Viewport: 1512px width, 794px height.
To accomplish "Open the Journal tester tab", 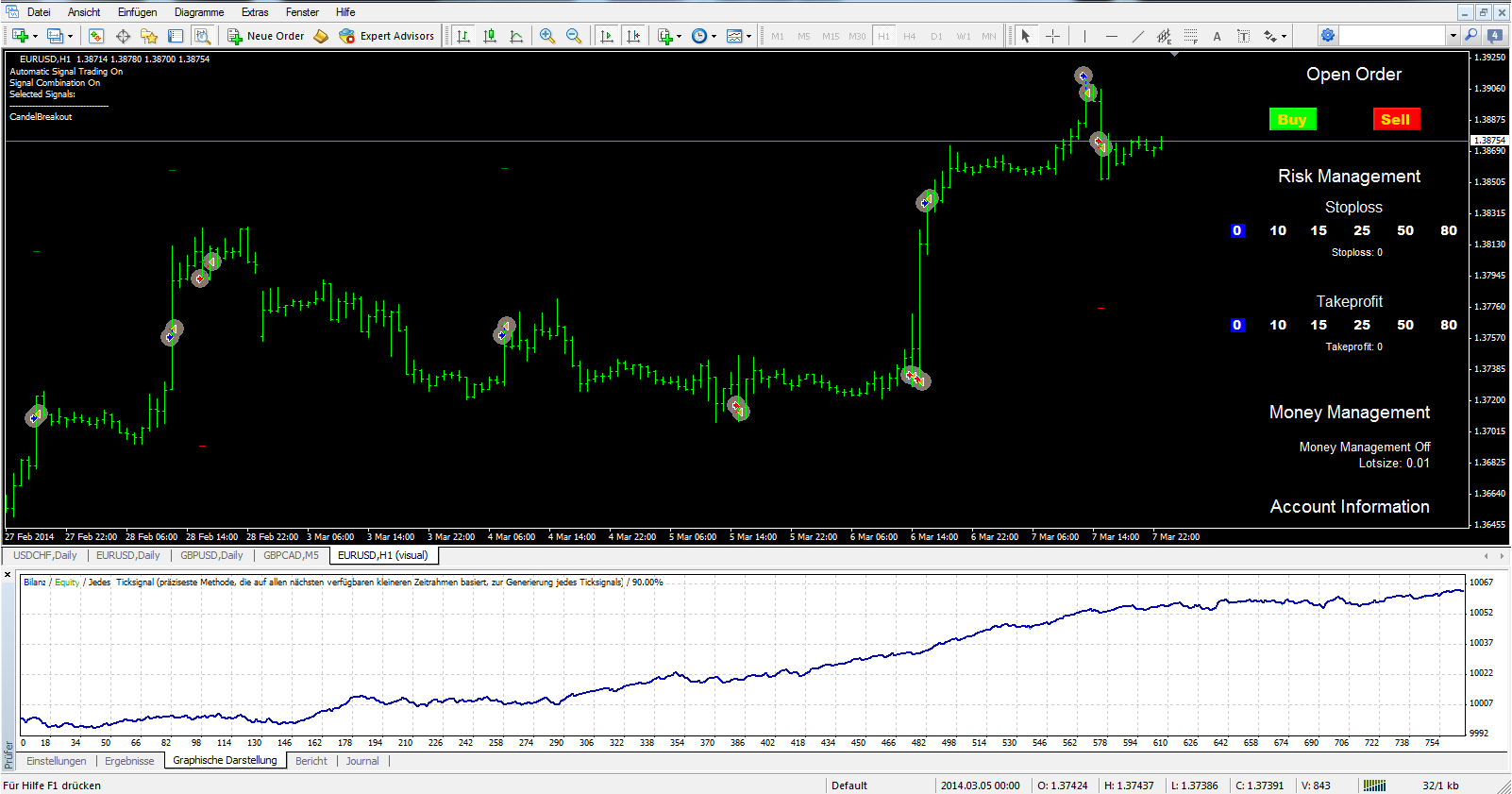I will tap(362, 761).
